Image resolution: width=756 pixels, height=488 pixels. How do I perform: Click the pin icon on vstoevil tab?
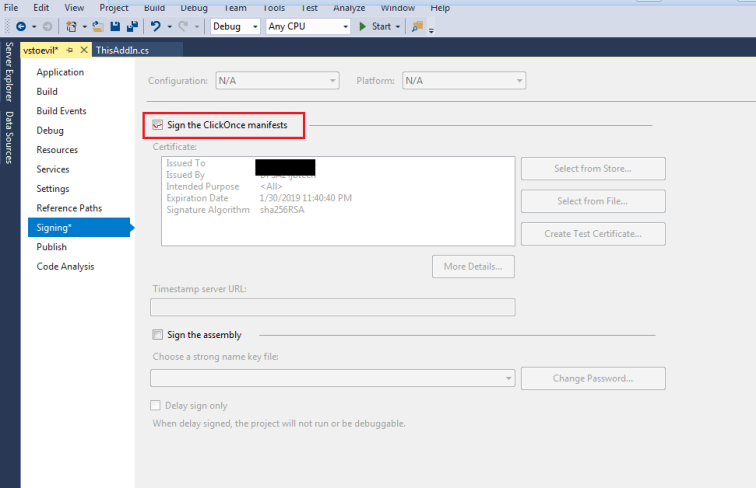[x=70, y=50]
